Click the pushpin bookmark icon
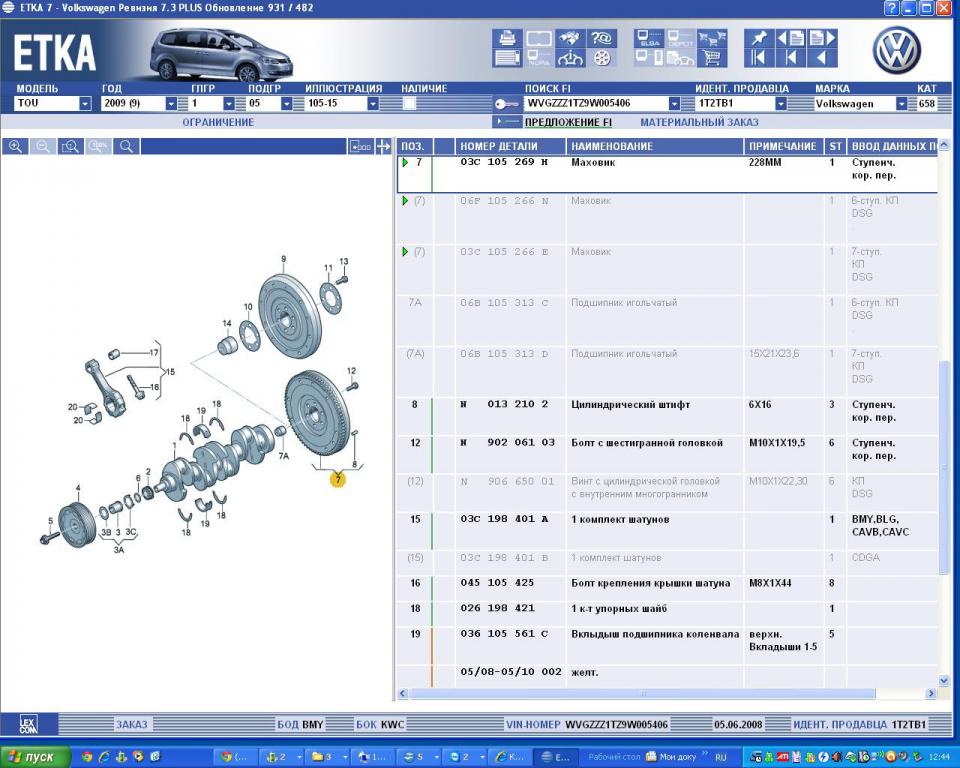This screenshot has height=768, width=960. [759, 39]
